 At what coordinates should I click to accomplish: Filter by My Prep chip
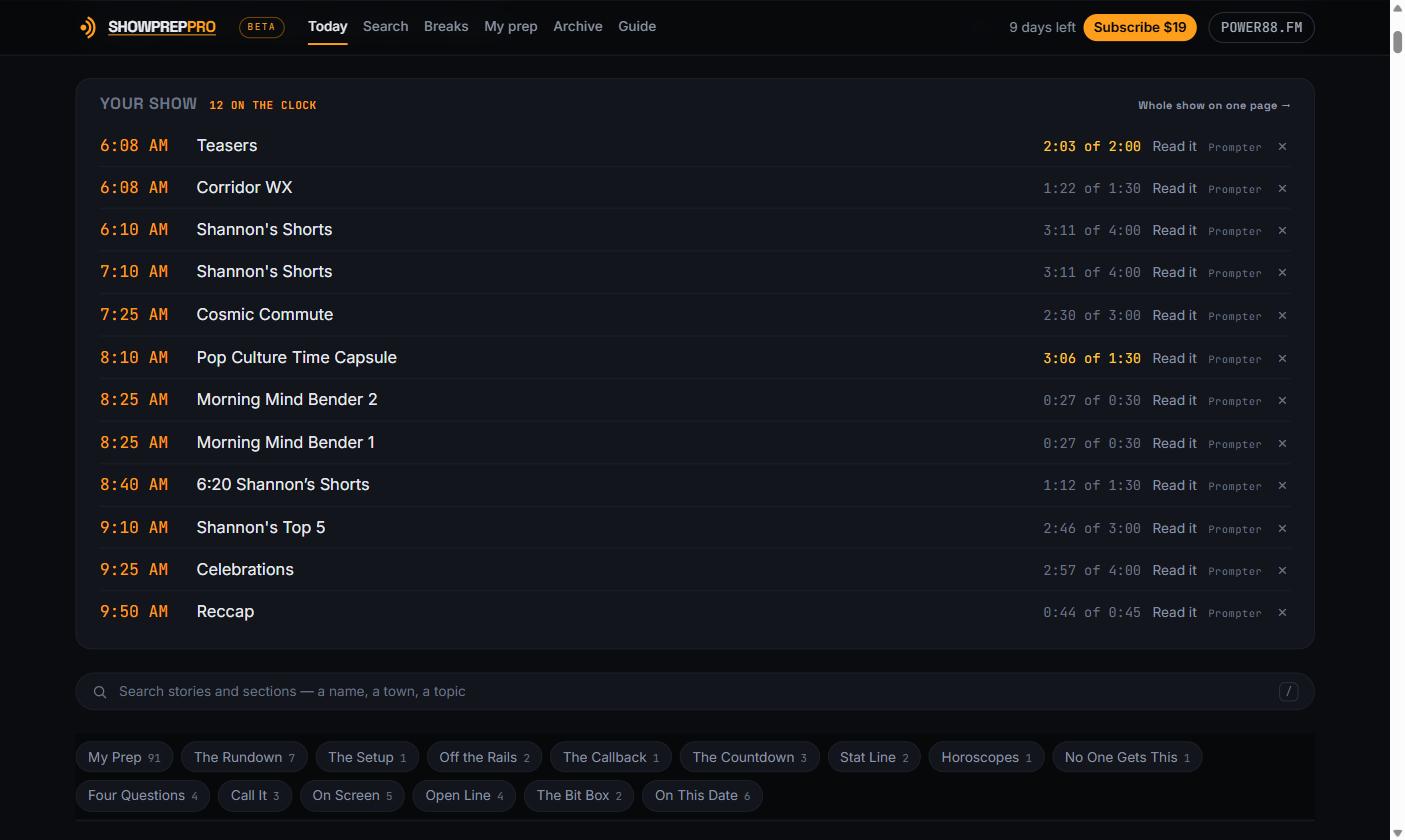point(124,757)
